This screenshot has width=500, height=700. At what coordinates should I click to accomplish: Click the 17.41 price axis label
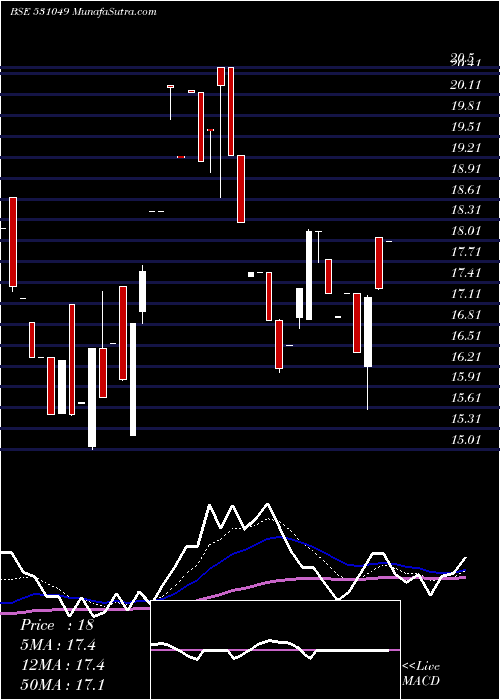coord(466,273)
